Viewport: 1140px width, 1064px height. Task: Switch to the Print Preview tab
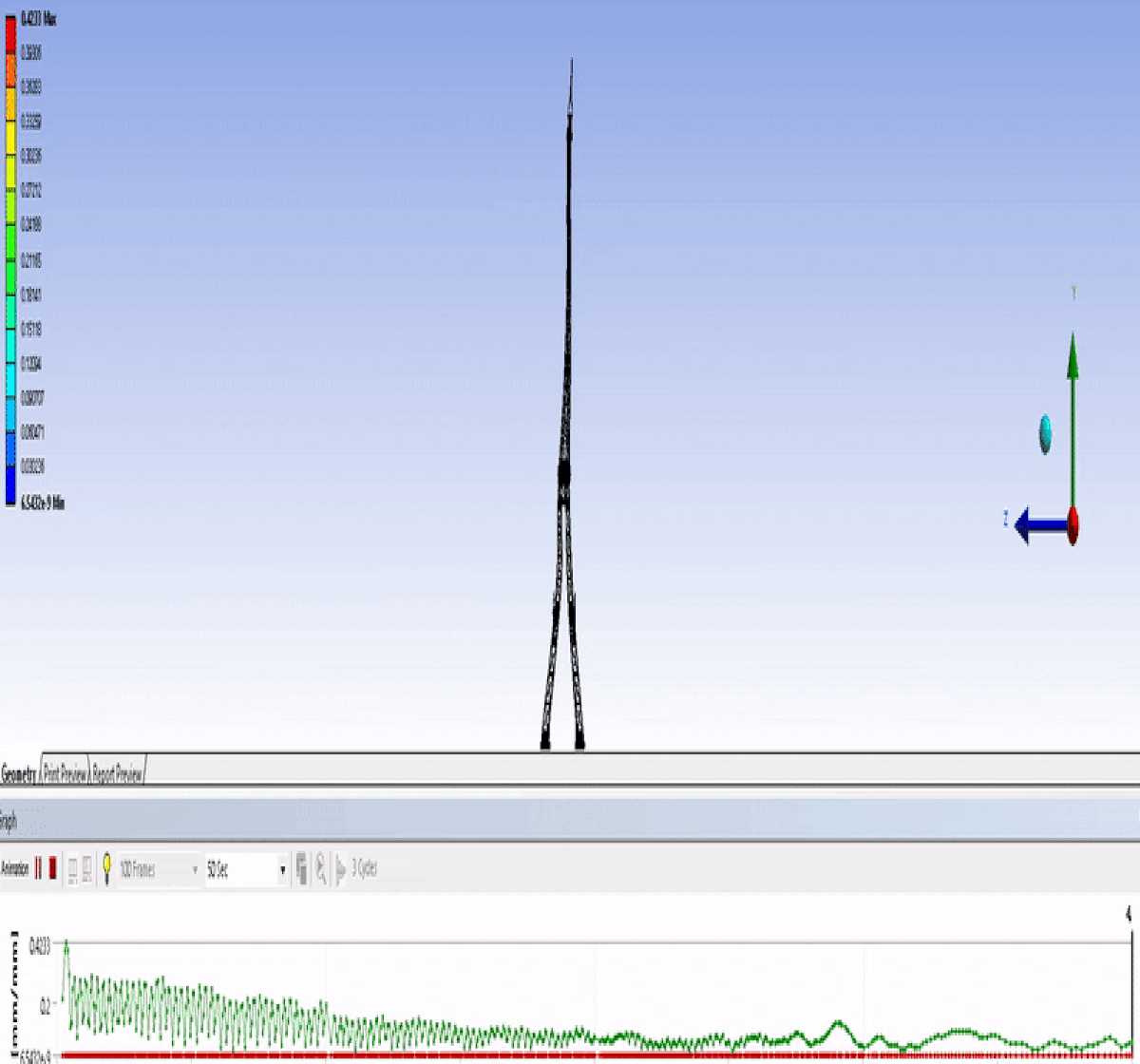point(66,774)
